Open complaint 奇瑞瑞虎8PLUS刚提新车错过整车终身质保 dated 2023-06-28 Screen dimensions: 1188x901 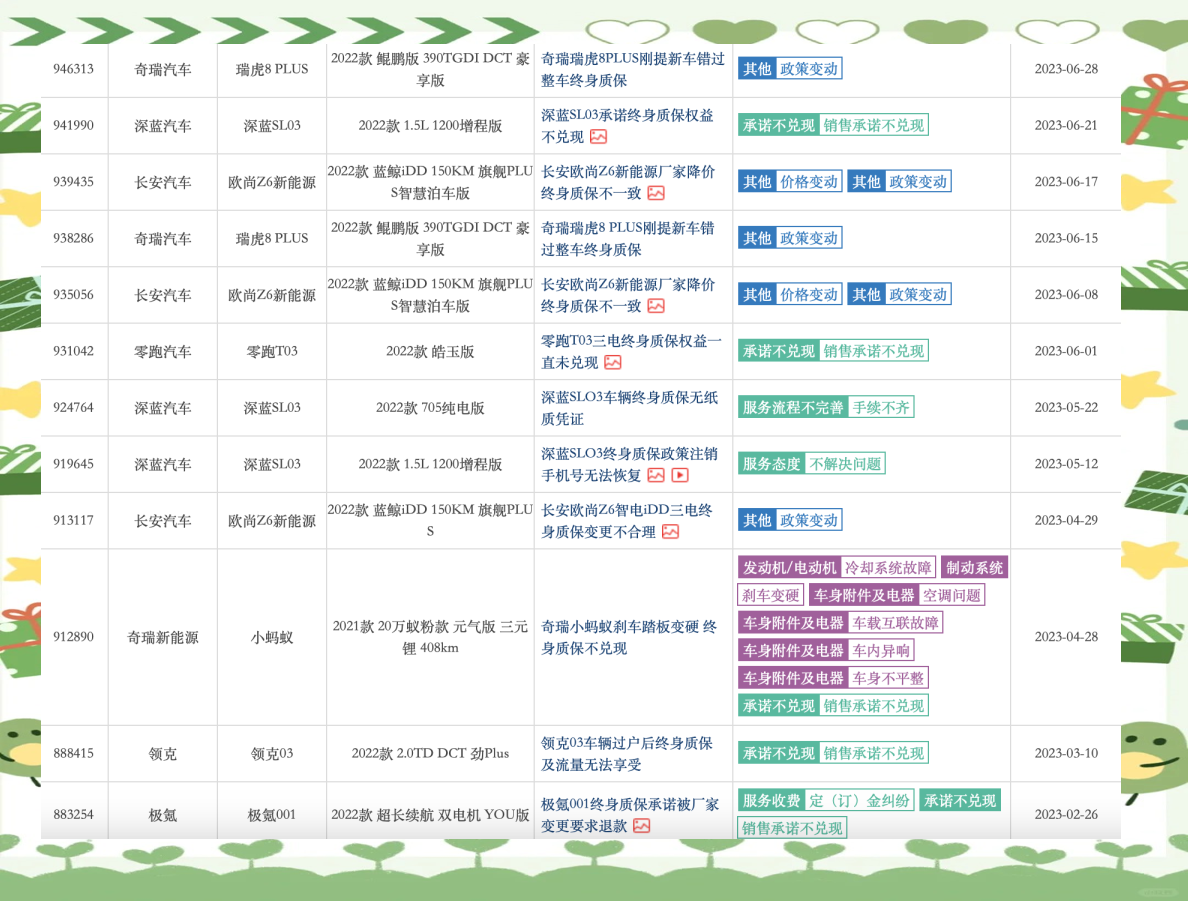click(633, 69)
